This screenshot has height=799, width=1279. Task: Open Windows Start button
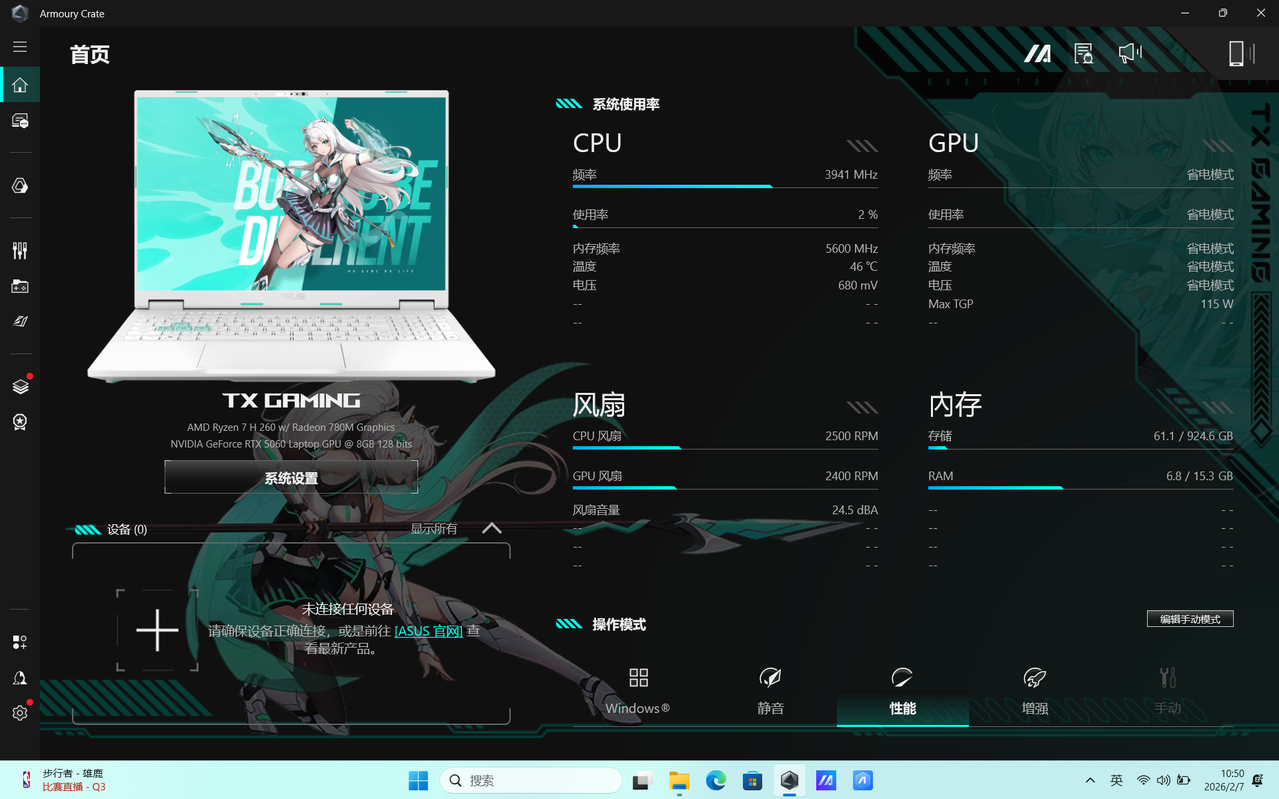[418, 780]
